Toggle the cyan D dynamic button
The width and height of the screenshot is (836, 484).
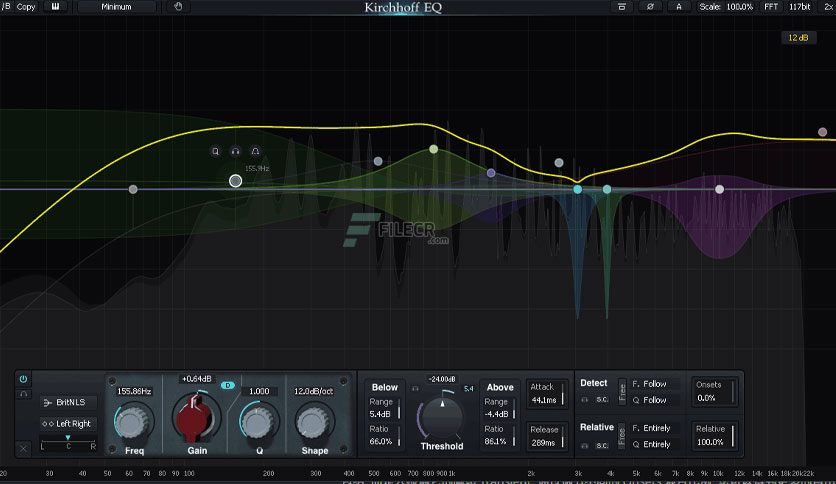pyautogui.click(x=228, y=385)
